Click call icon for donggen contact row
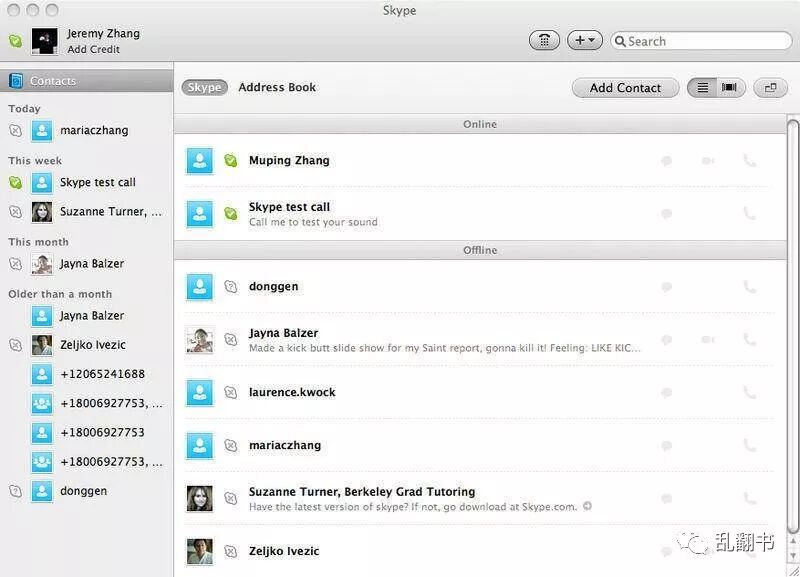800x577 pixels. pyautogui.click(x=749, y=287)
